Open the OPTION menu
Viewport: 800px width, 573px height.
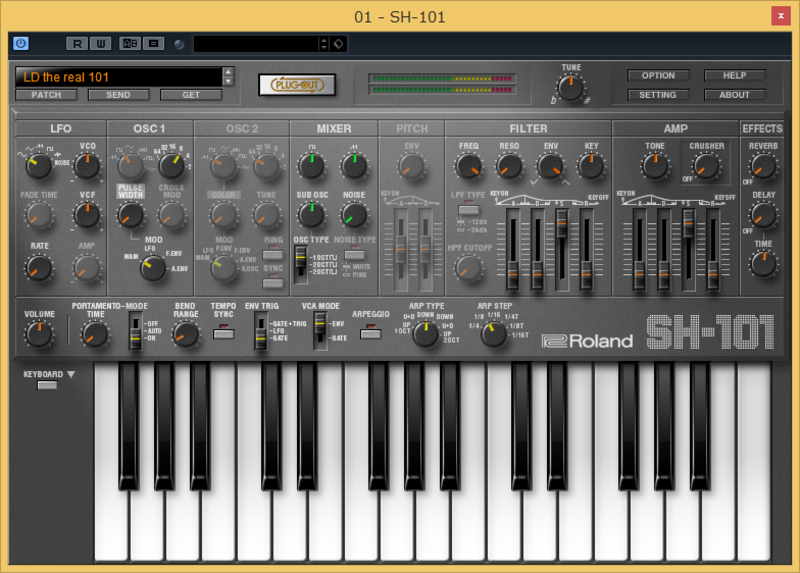[658, 76]
